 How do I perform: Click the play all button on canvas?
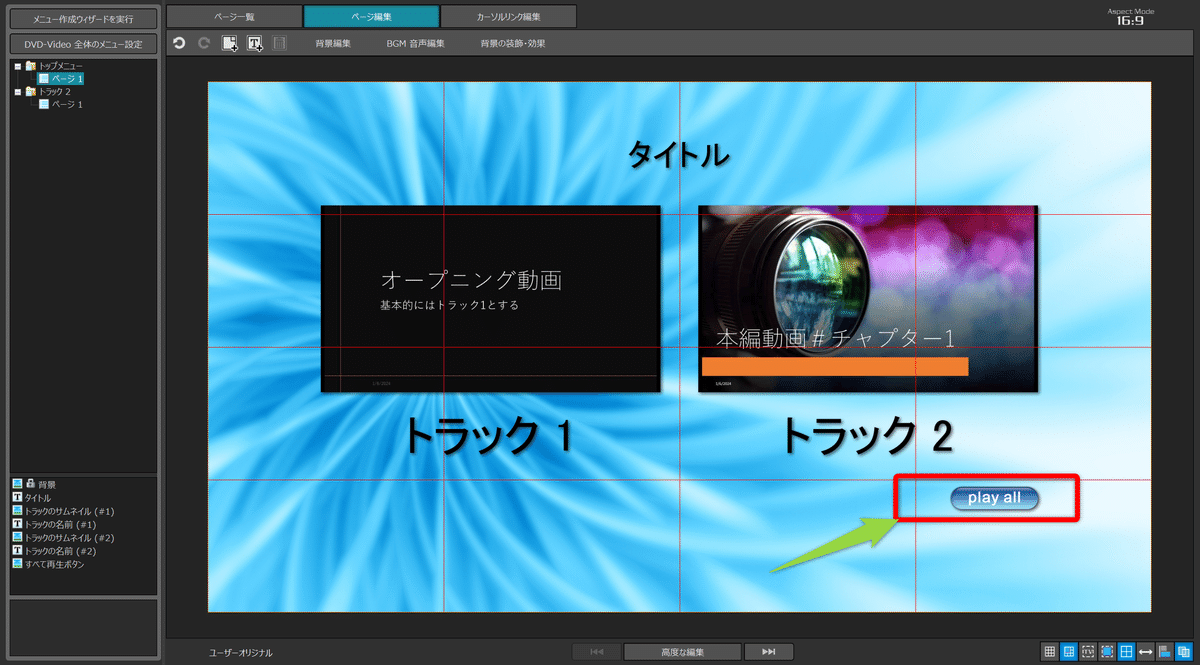click(995, 497)
